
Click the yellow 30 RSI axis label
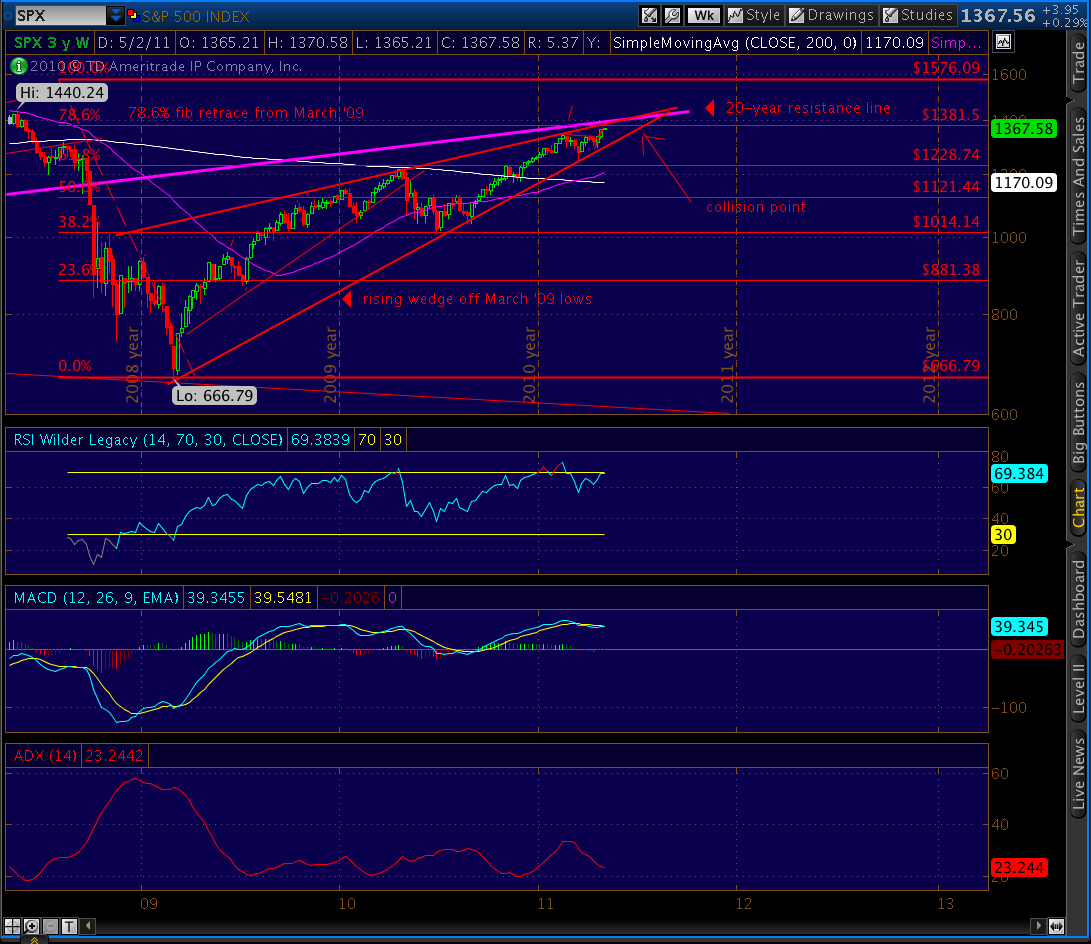point(1003,534)
